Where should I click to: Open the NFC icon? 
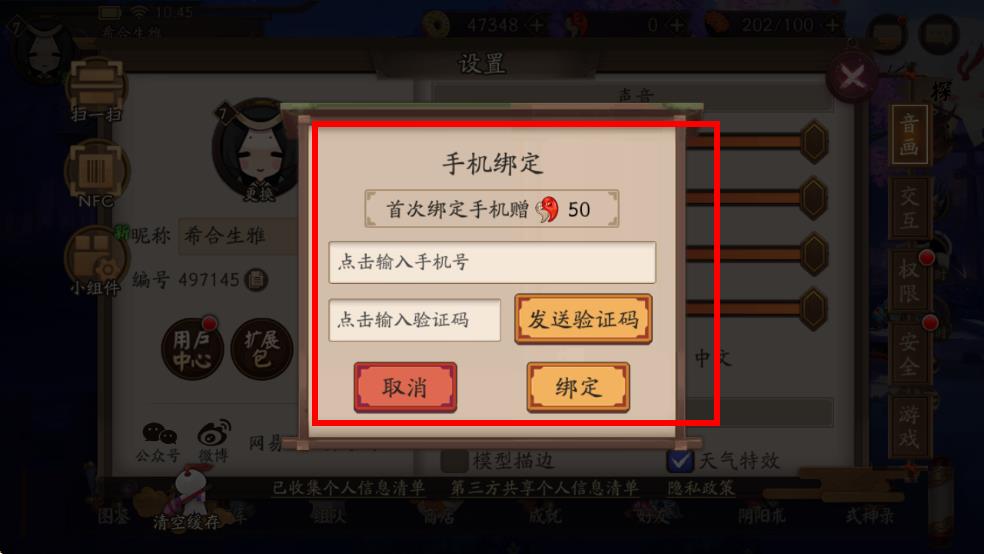click(96, 173)
